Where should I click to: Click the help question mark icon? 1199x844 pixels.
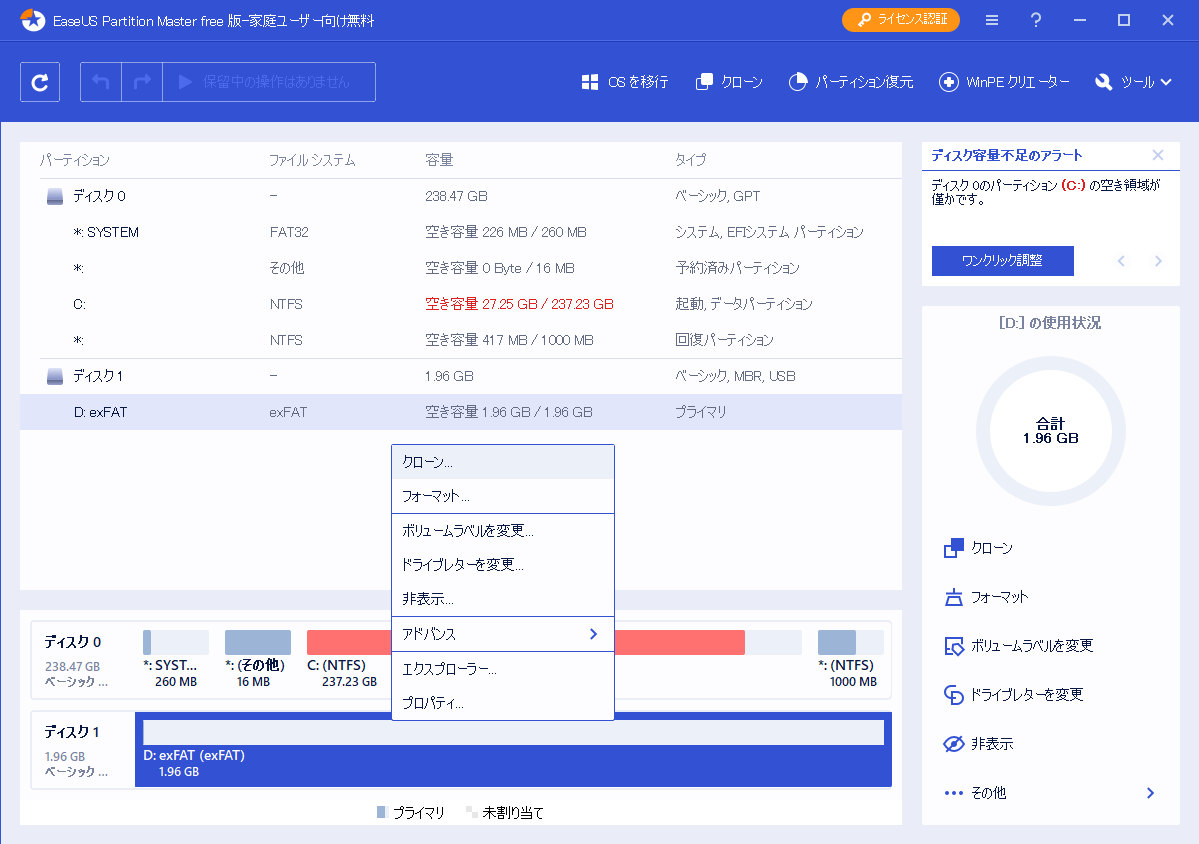coord(1035,19)
